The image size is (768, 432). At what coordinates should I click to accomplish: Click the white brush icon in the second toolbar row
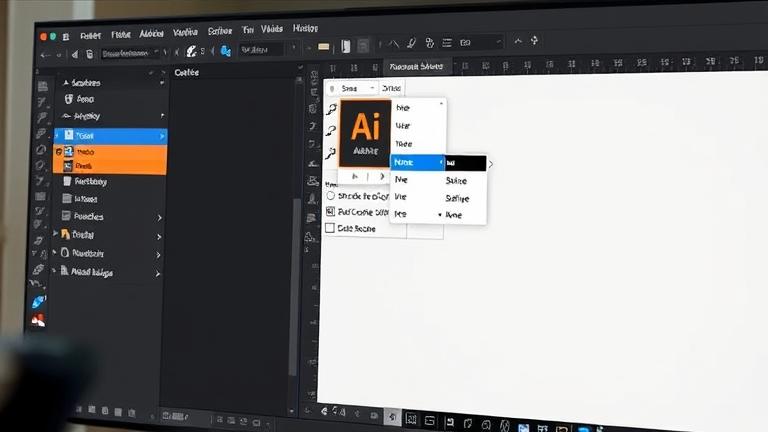(x=191, y=51)
